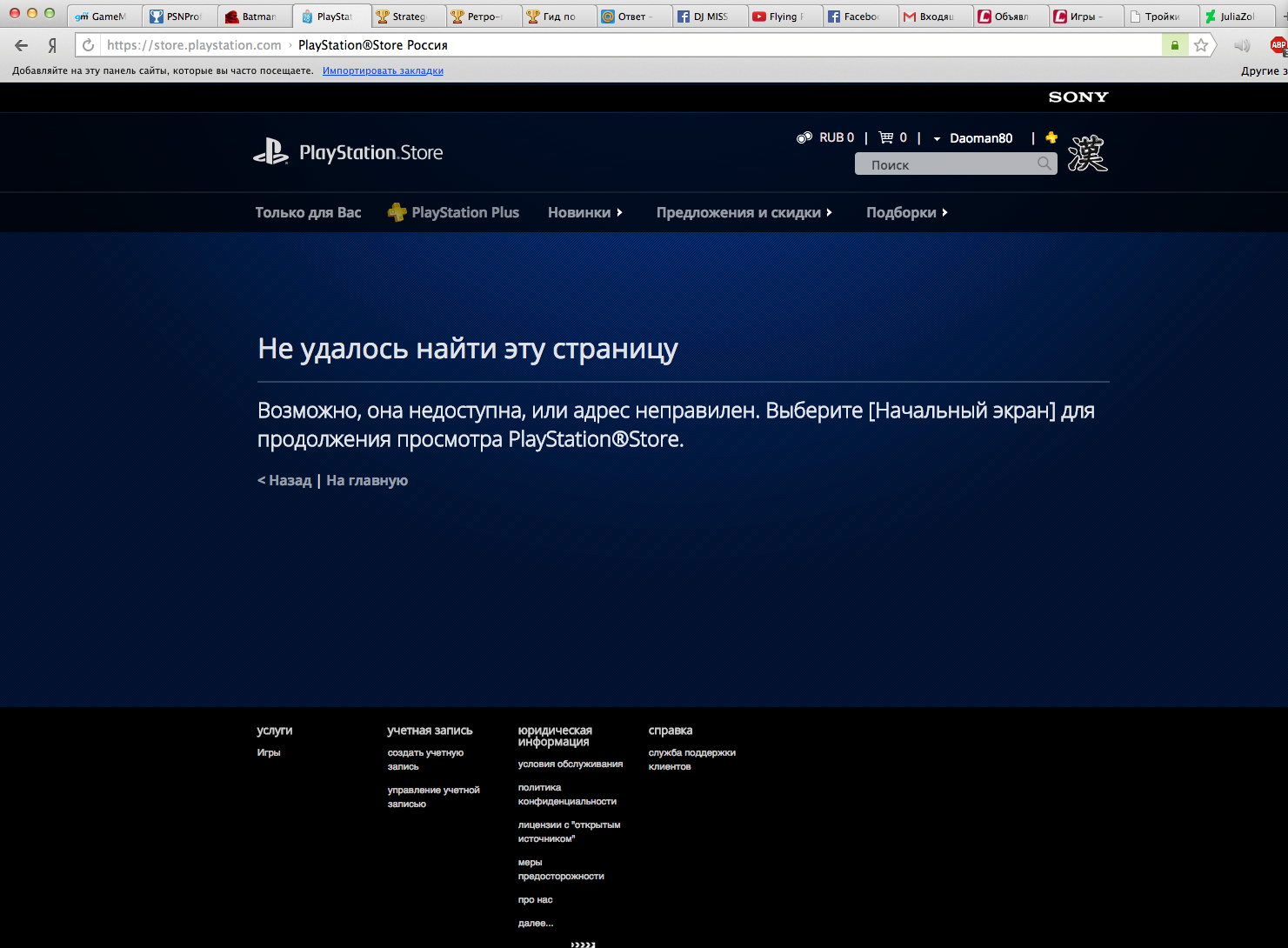Click the browser back arrow
Image resolution: width=1288 pixels, height=948 pixels.
(x=22, y=45)
